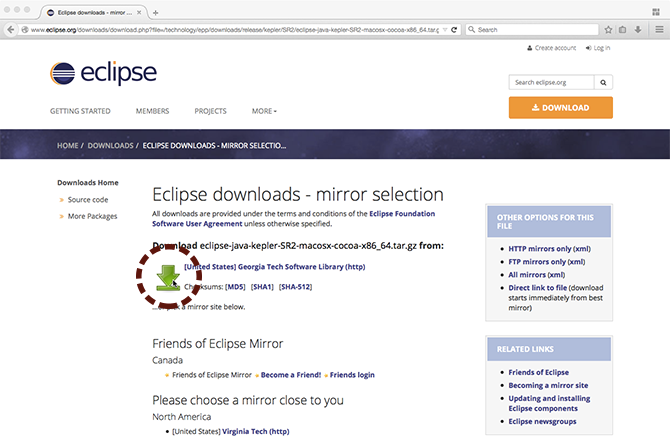
Task: Click the Eclipse logo
Action: click(x=103, y=73)
